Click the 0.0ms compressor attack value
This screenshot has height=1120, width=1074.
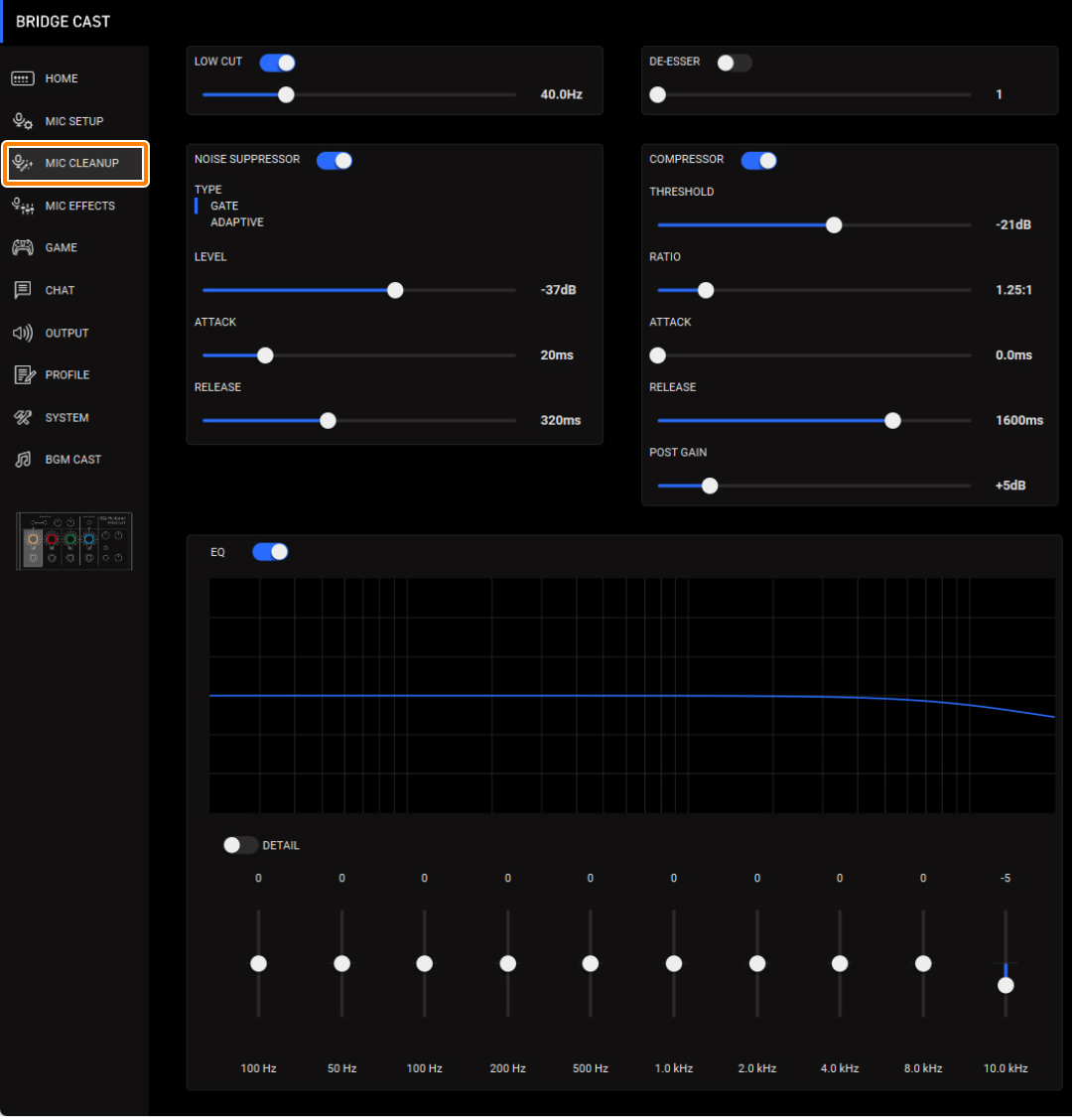(x=1014, y=355)
